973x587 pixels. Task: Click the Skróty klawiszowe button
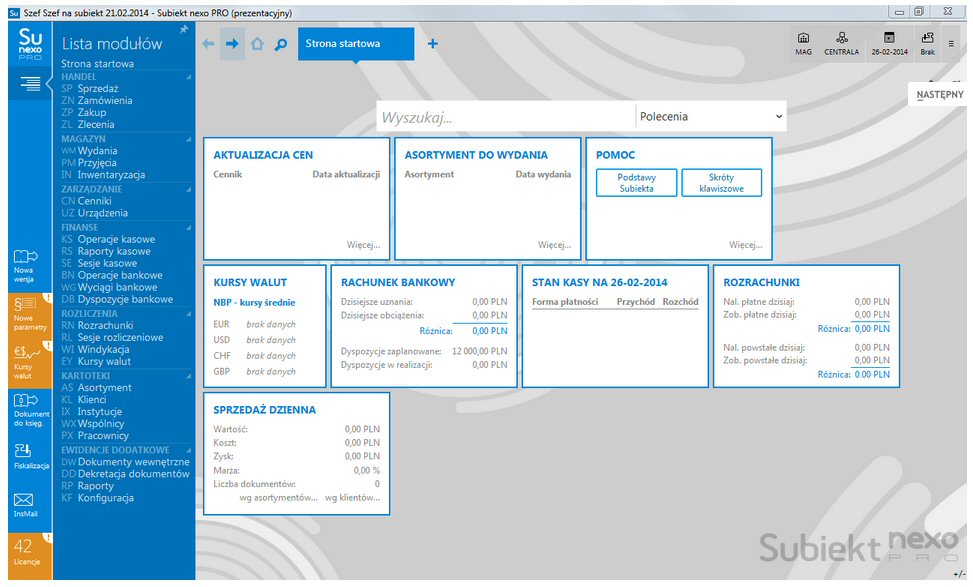tap(721, 183)
